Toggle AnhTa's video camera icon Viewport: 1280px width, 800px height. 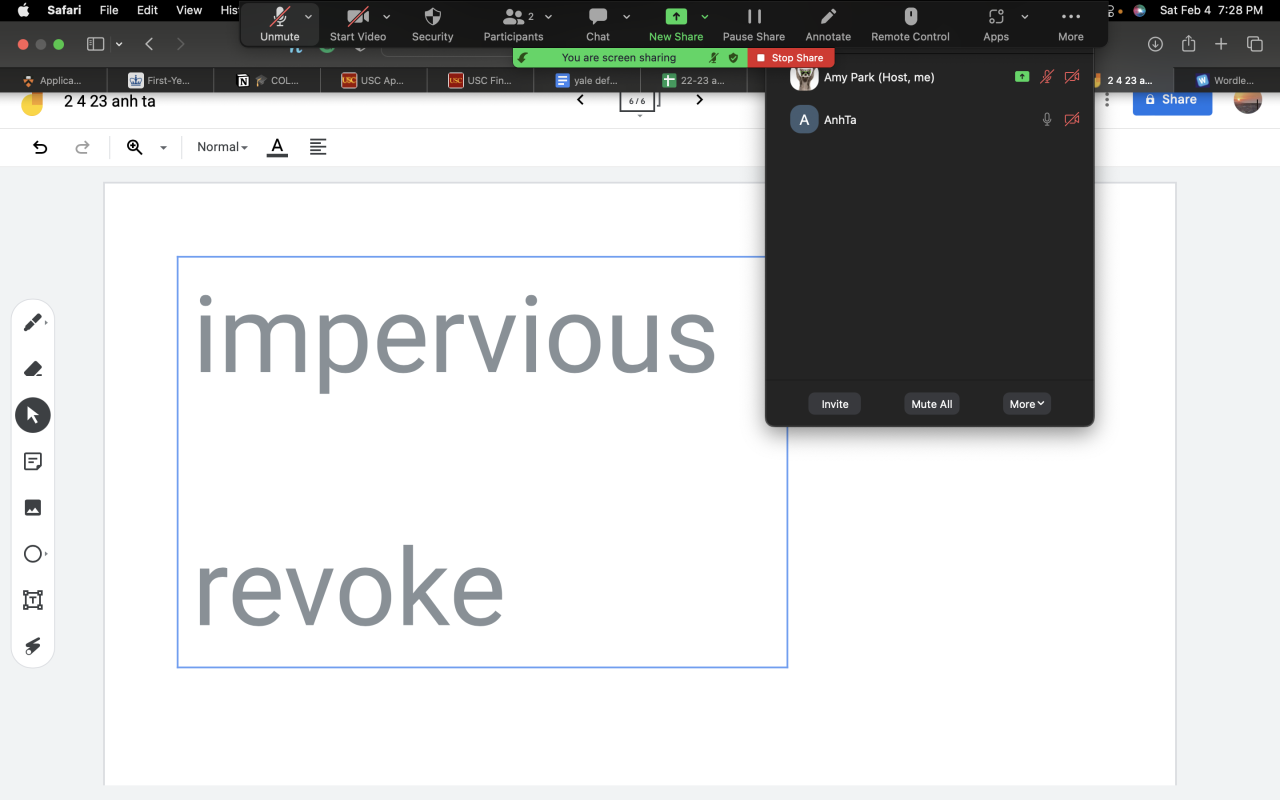(x=1072, y=120)
